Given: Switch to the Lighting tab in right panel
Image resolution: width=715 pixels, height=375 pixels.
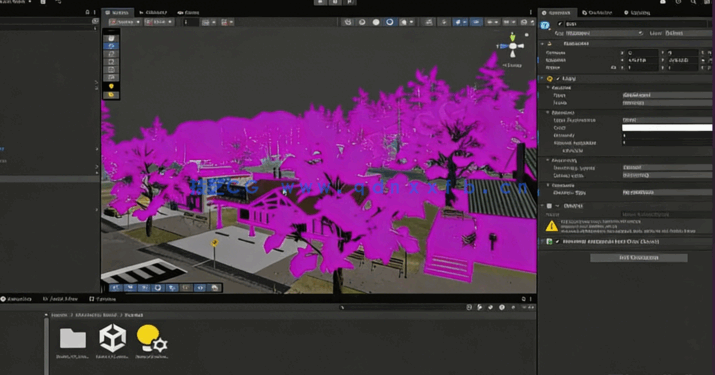Looking at the screenshot, I should [x=637, y=12].
